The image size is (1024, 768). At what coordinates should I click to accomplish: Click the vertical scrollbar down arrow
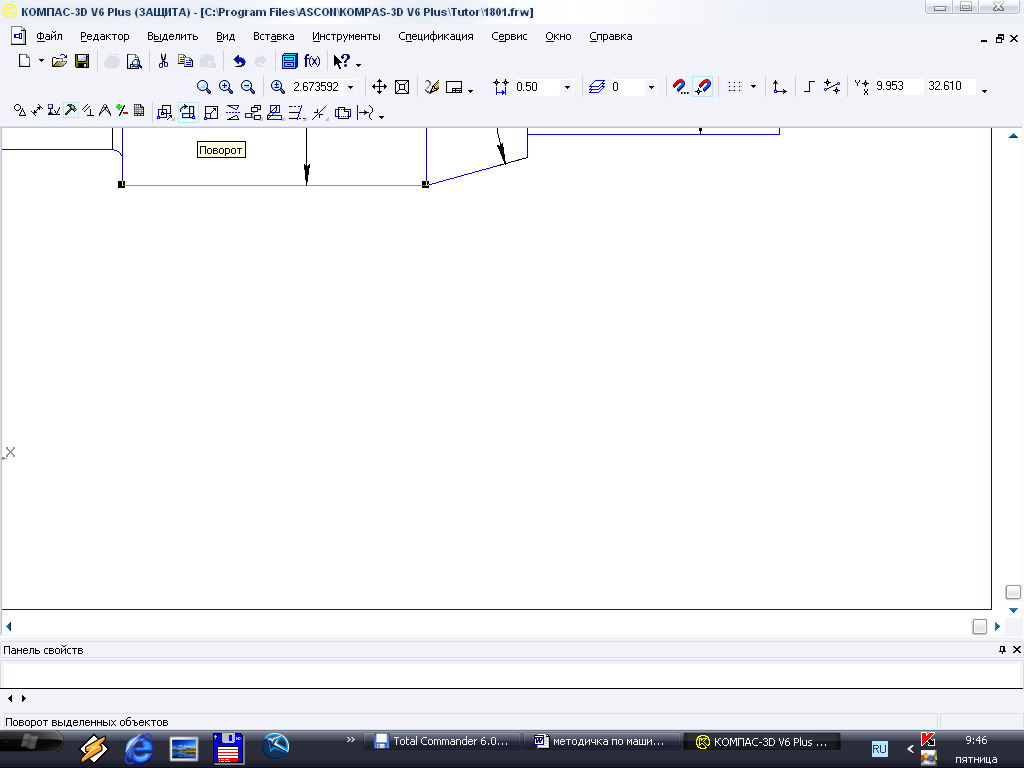(x=1013, y=611)
